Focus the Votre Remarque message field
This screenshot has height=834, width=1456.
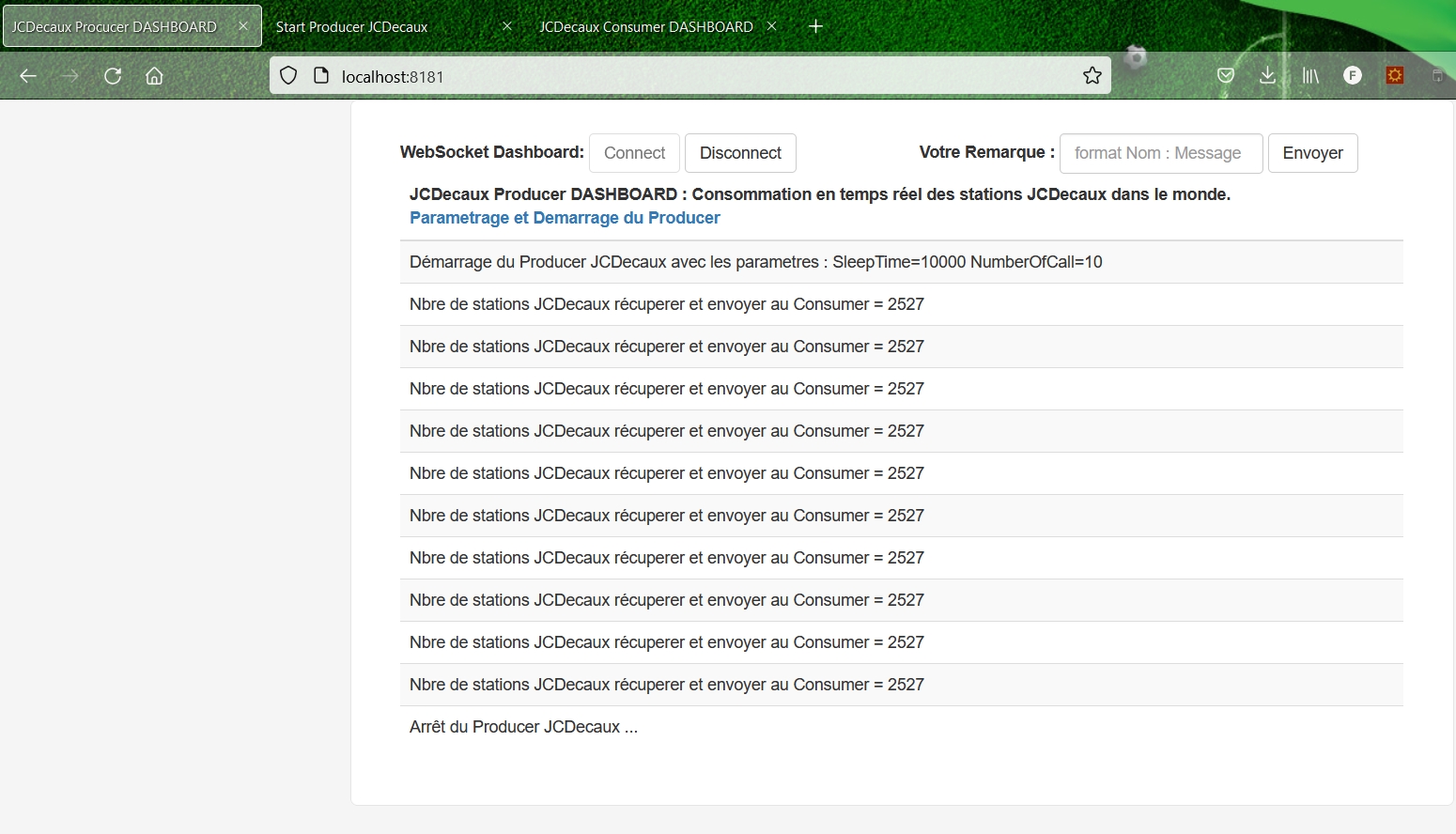pyautogui.click(x=1161, y=153)
